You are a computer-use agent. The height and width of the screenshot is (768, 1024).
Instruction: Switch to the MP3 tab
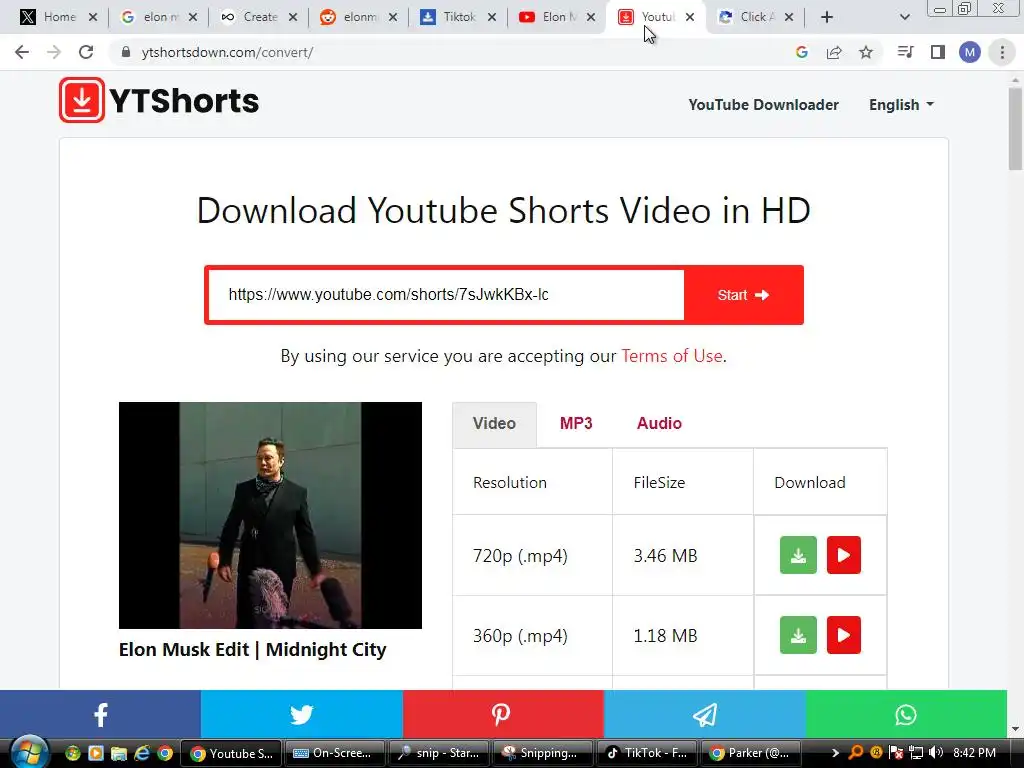(576, 423)
